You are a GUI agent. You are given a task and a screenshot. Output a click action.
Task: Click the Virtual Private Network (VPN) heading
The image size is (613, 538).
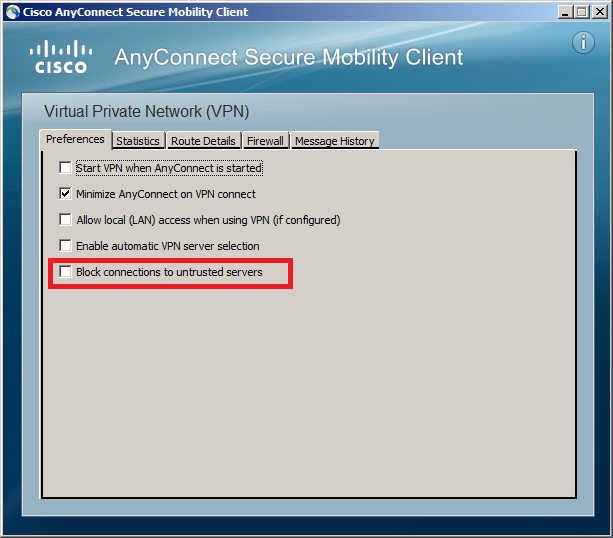coord(147,111)
